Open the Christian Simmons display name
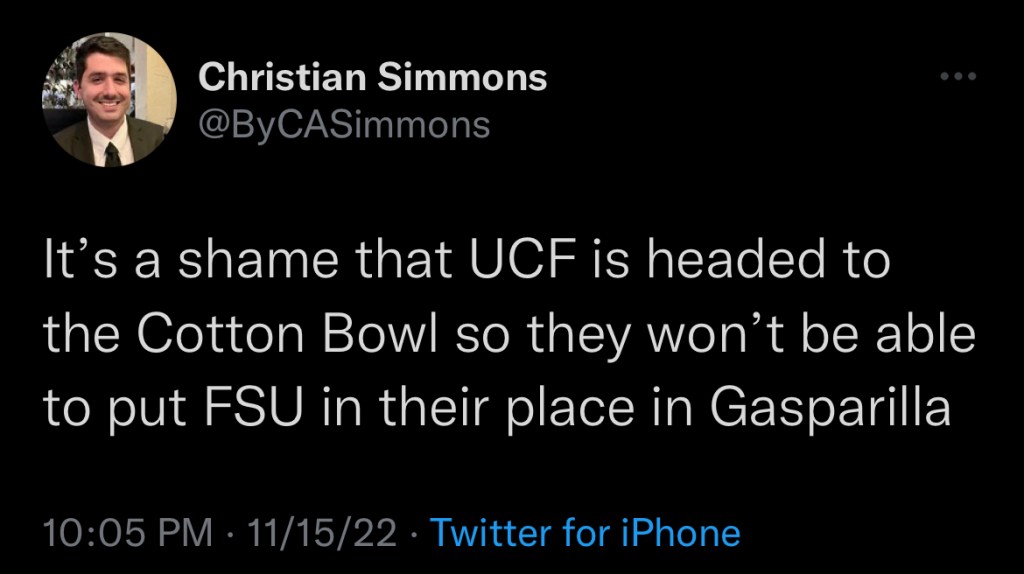 coord(372,78)
